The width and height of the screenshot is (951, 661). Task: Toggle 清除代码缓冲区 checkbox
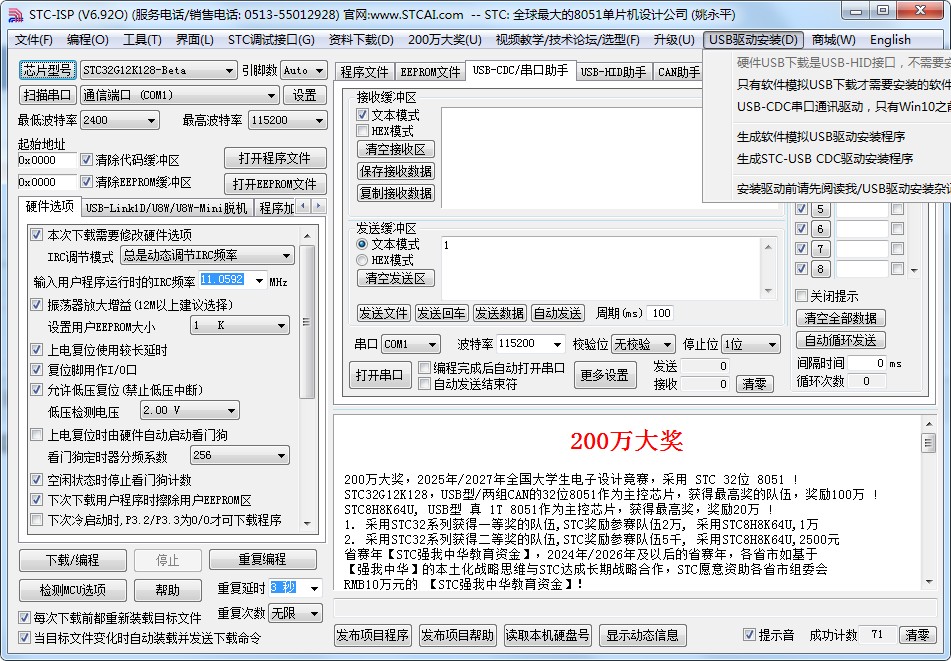coord(86,159)
